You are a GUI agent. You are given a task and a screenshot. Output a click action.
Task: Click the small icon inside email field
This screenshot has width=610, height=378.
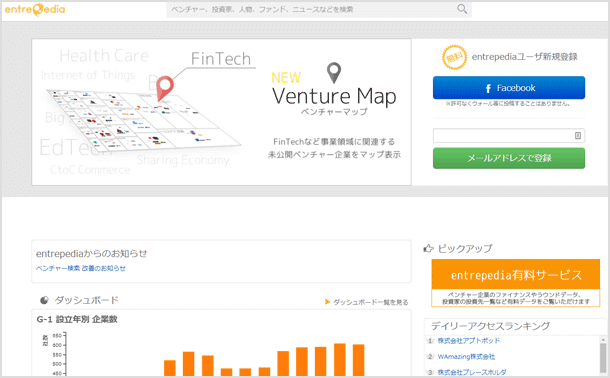click(578, 135)
